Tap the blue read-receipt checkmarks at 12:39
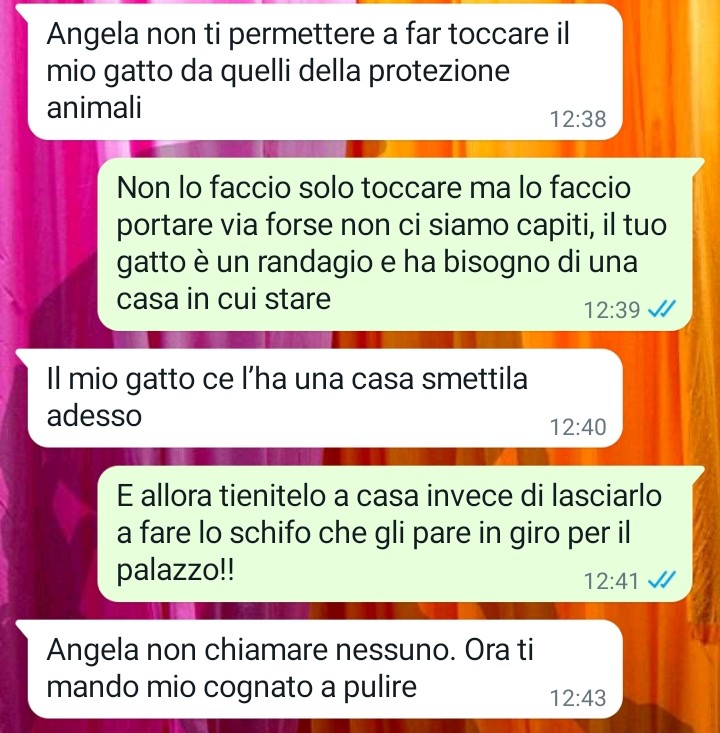 [662, 309]
